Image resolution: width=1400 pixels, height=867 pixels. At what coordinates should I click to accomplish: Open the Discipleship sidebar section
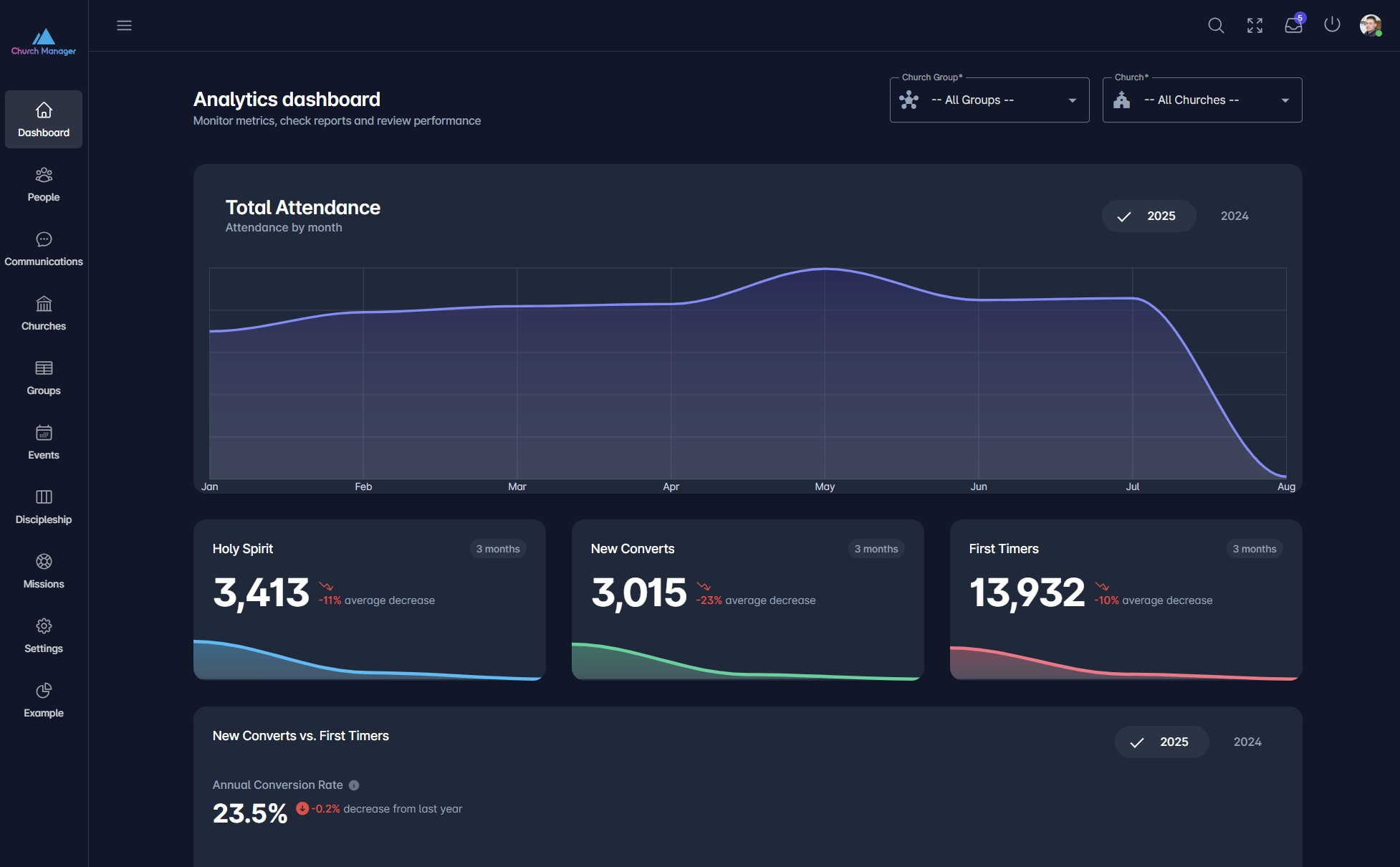(x=44, y=507)
